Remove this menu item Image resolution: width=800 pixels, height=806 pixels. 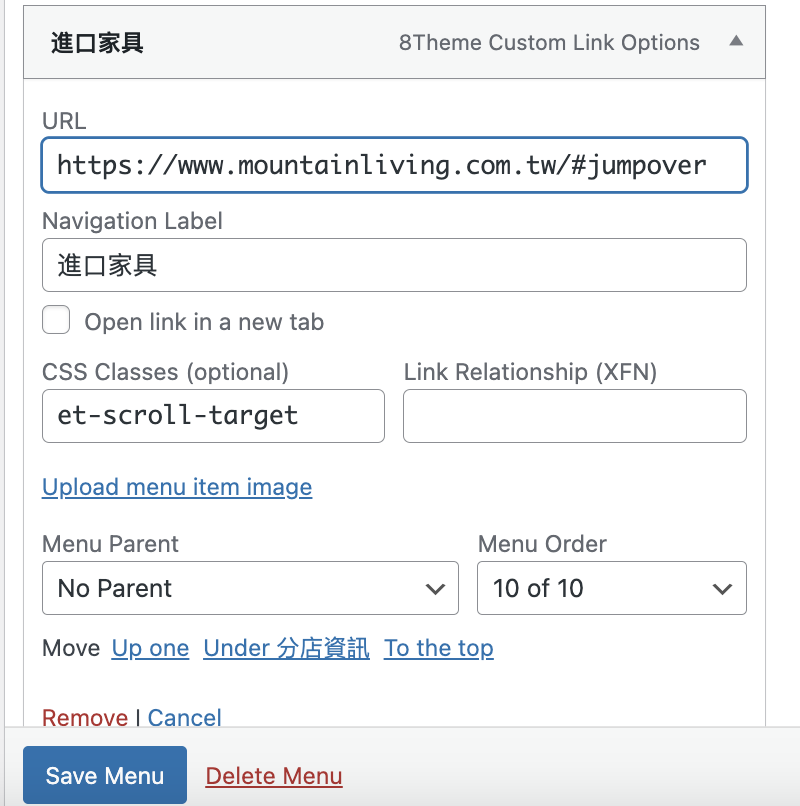coord(85,717)
